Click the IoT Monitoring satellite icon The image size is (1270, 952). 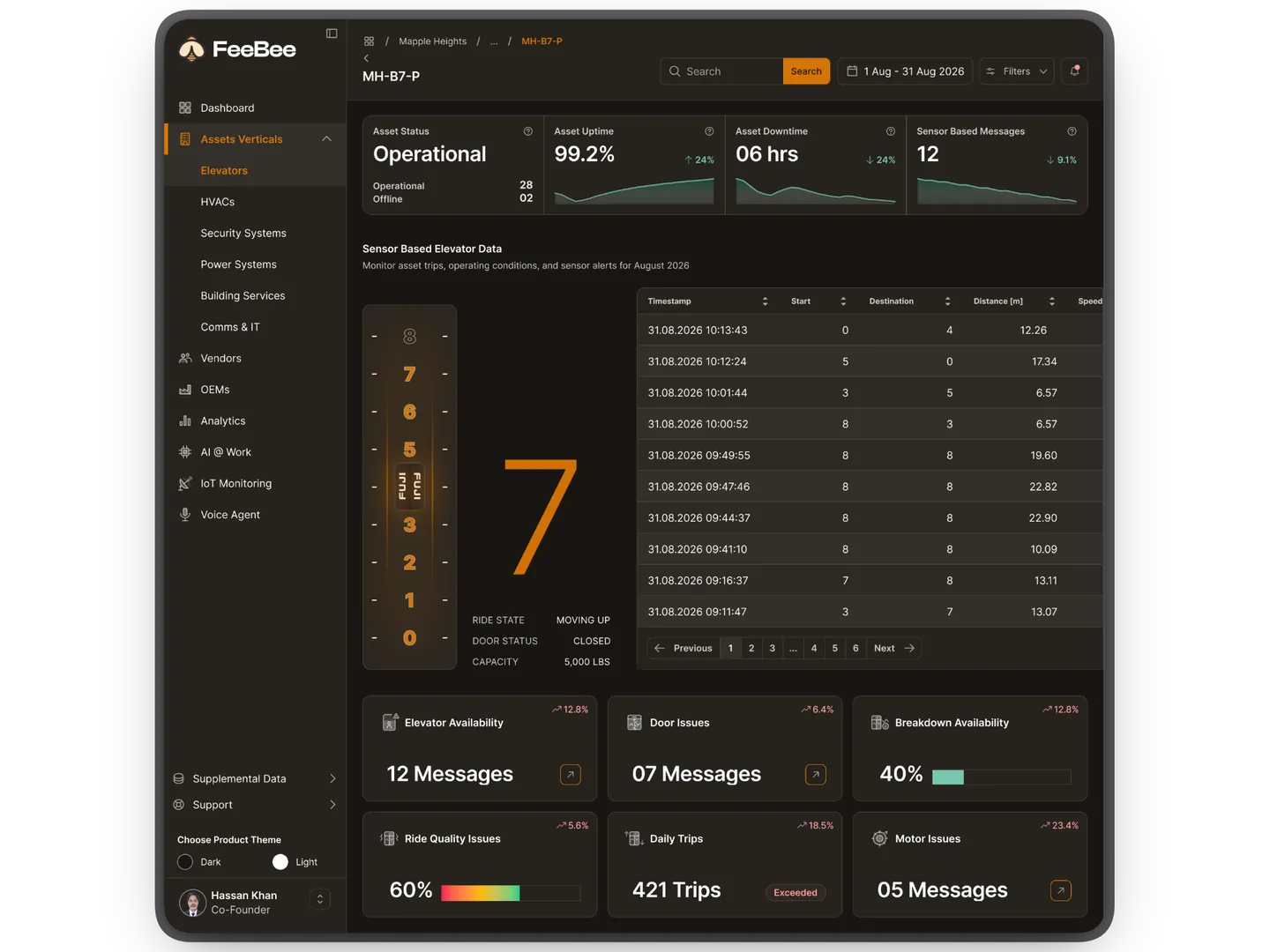pyautogui.click(x=185, y=483)
